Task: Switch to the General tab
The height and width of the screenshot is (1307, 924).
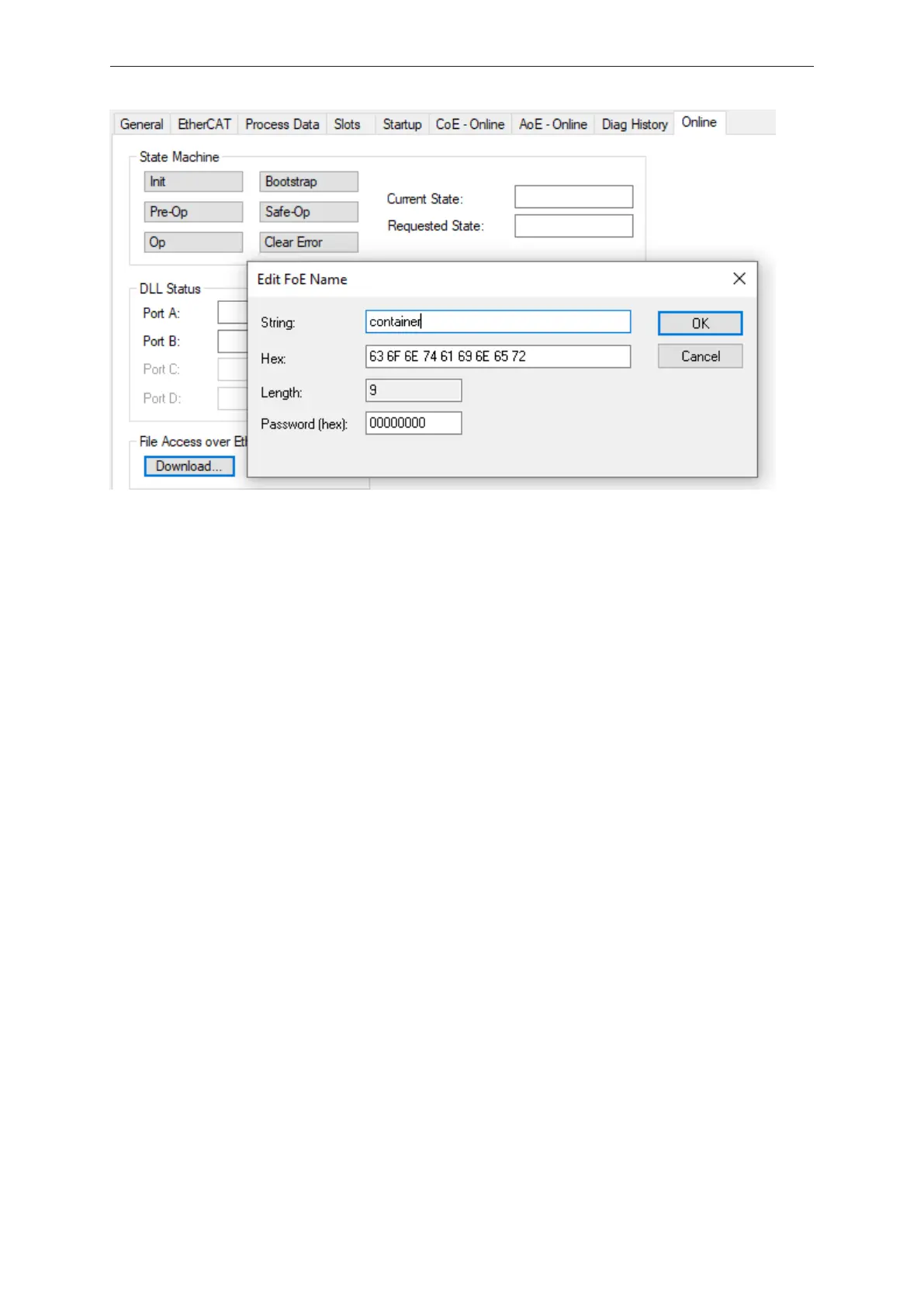Action: tap(141, 124)
